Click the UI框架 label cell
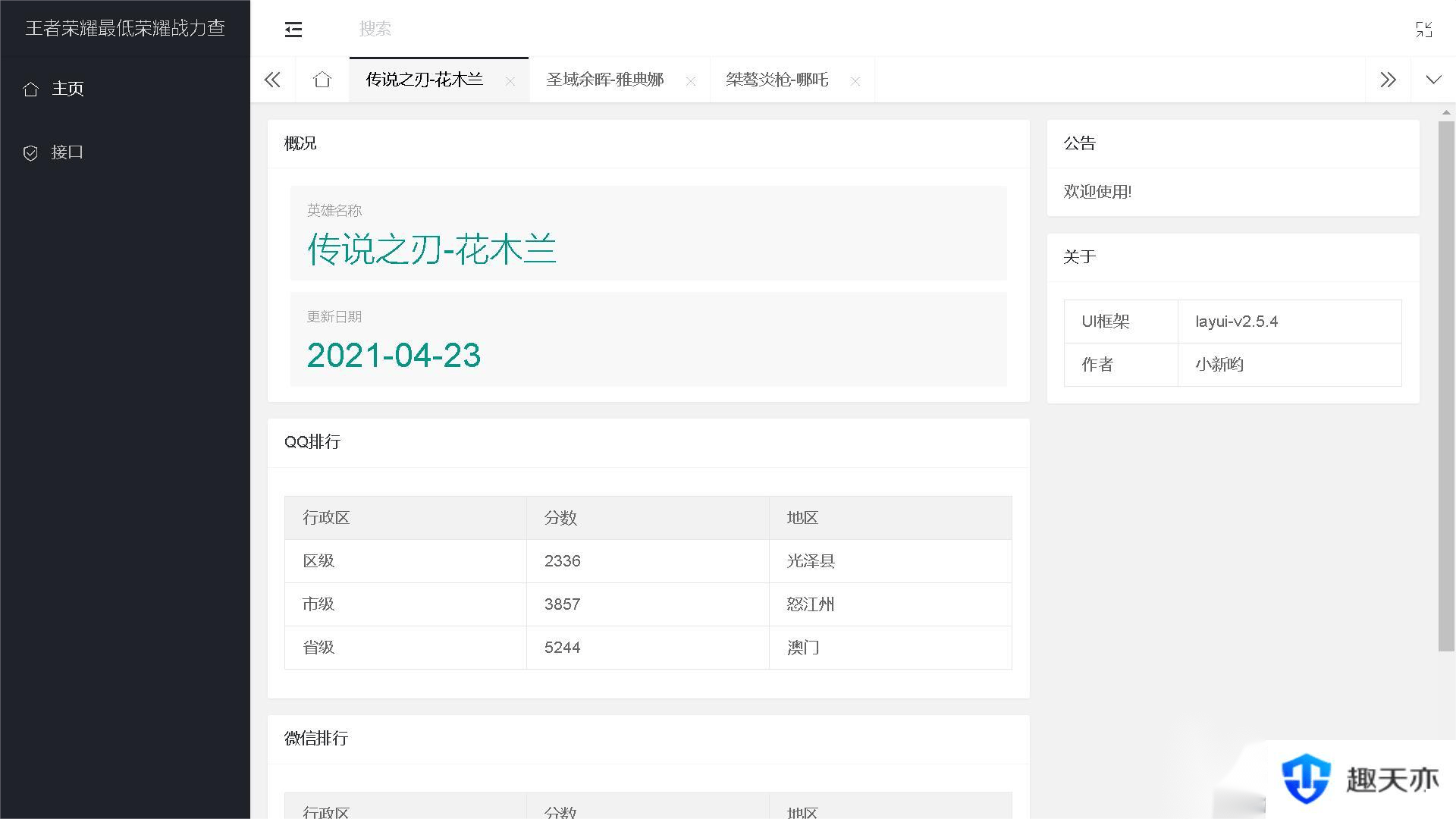 pyautogui.click(x=1121, y=322)
